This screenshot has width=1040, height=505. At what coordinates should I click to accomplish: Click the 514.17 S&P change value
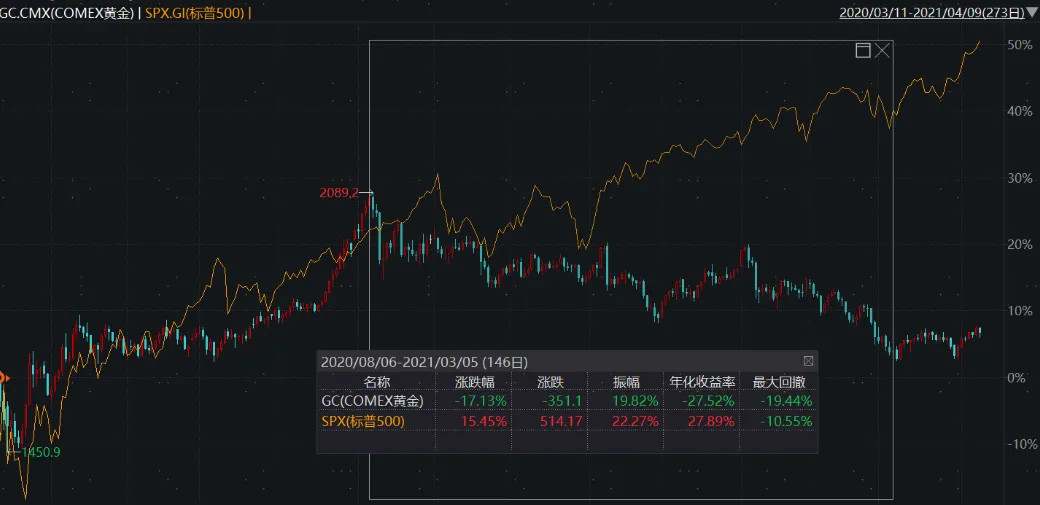(563, 421)
